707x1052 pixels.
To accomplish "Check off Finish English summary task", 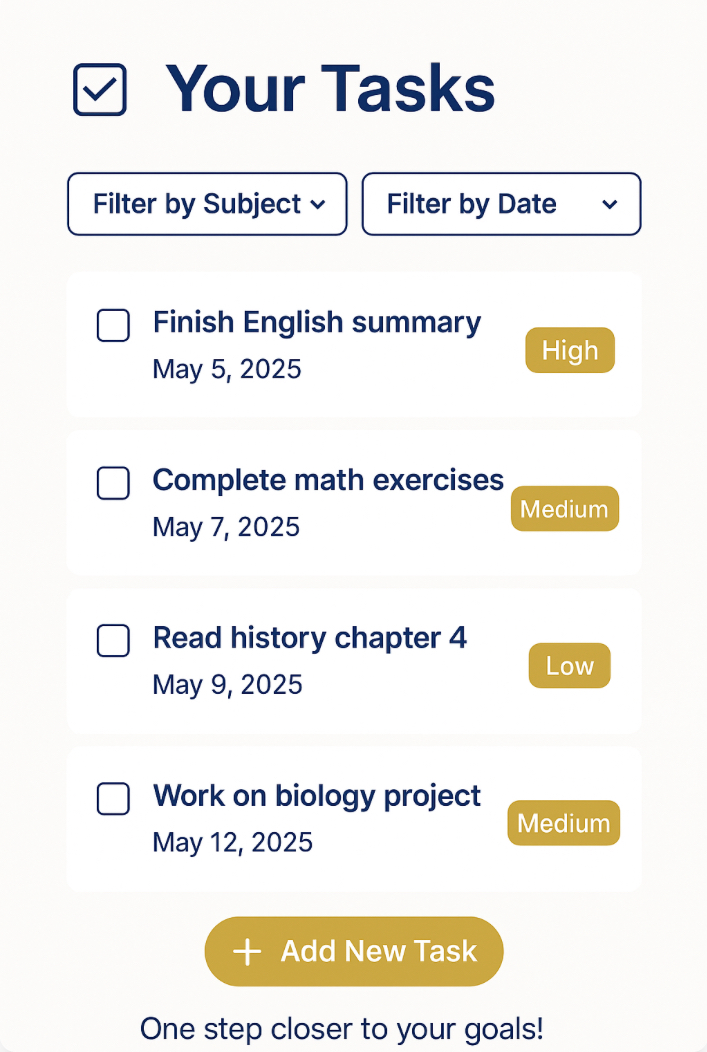I will coord(113,326).
